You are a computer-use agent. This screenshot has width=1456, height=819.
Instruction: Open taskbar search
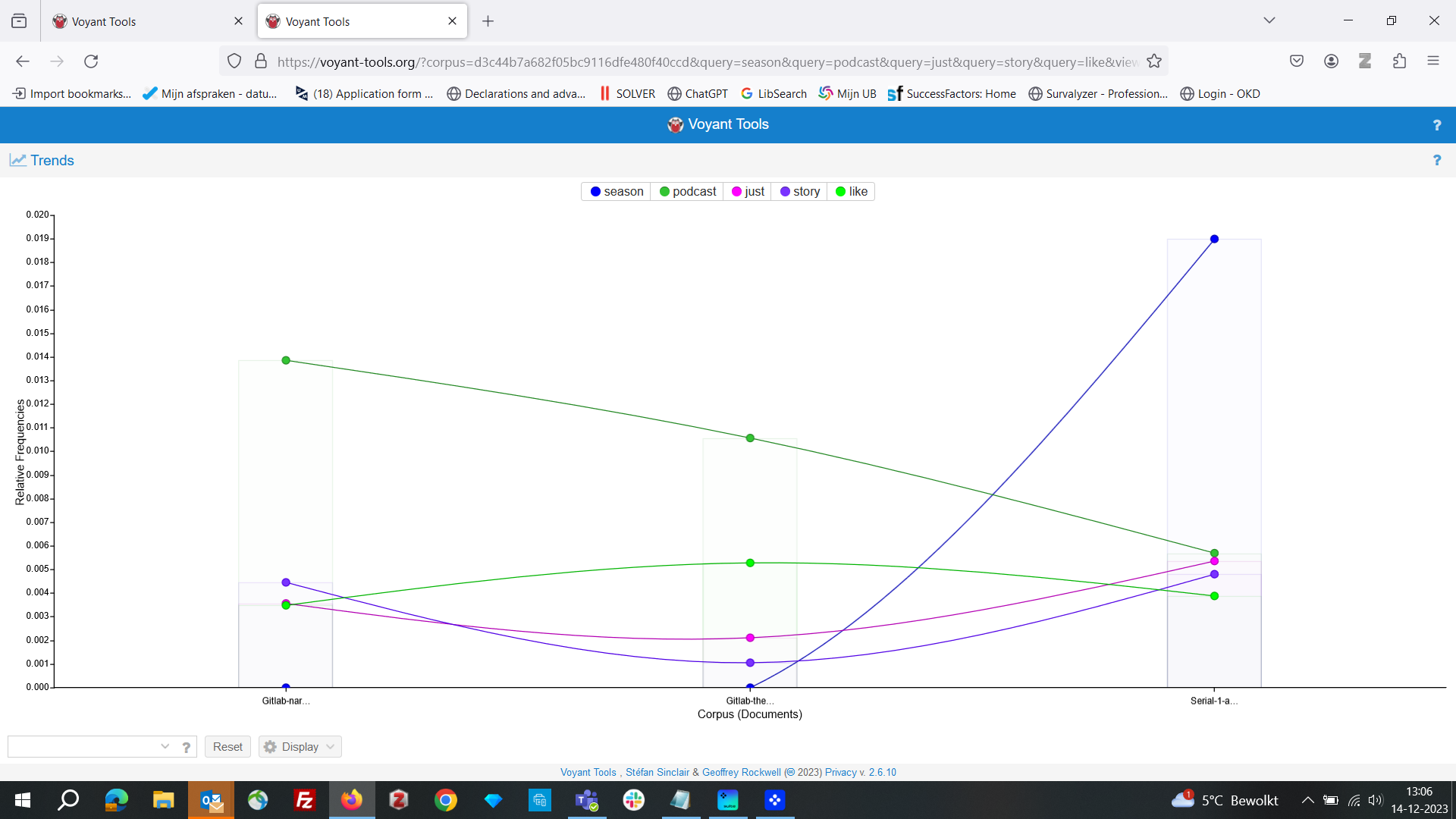[x=69, y=800]
